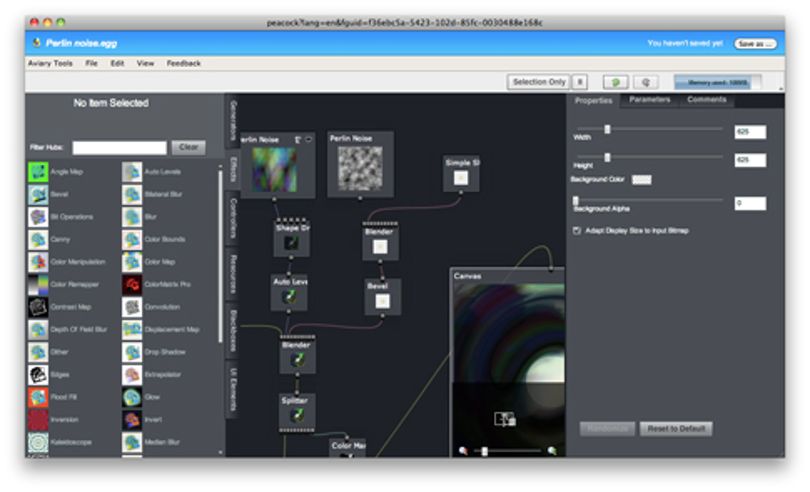810x492 pixels.
Task: Click the Reset to Default button
Action: coord(676,429)
